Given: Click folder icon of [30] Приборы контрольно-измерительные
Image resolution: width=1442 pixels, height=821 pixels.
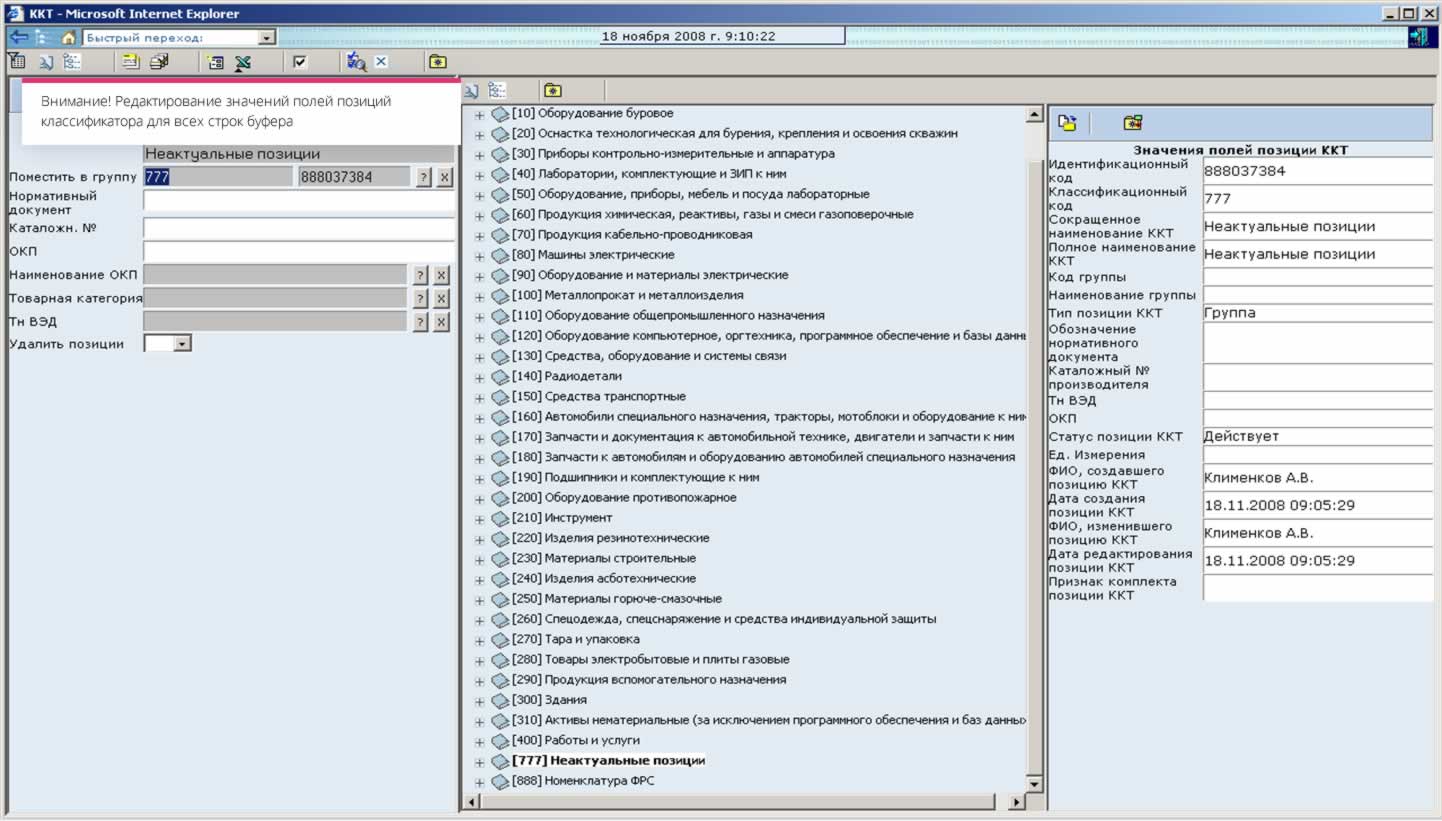Looking at the screenshot, I should tap(500, 155).
